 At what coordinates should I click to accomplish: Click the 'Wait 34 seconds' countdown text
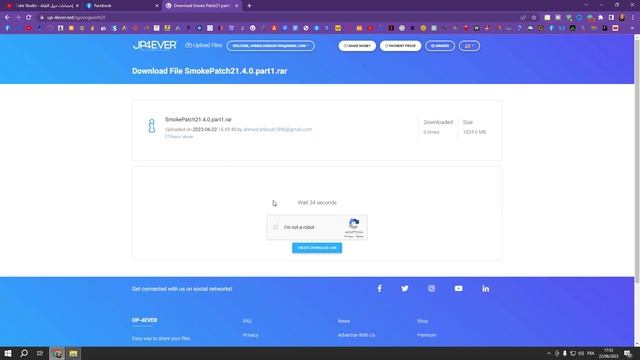pyautogui.click(x=317, y=202)
